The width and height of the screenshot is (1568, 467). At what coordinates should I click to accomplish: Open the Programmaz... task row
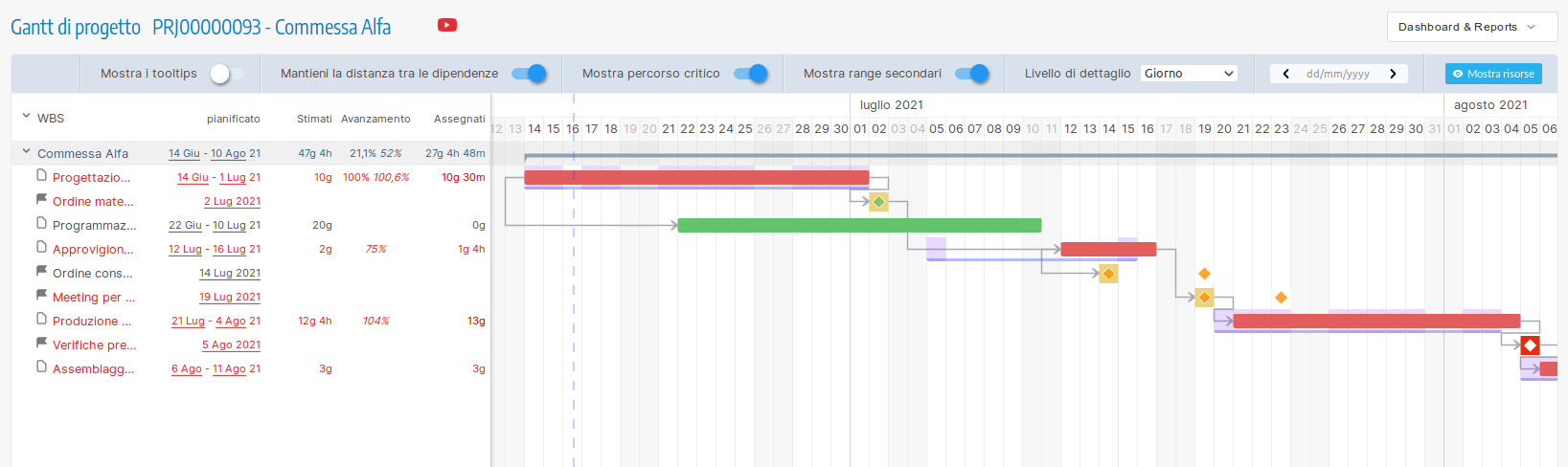click(x=94, y=226)
